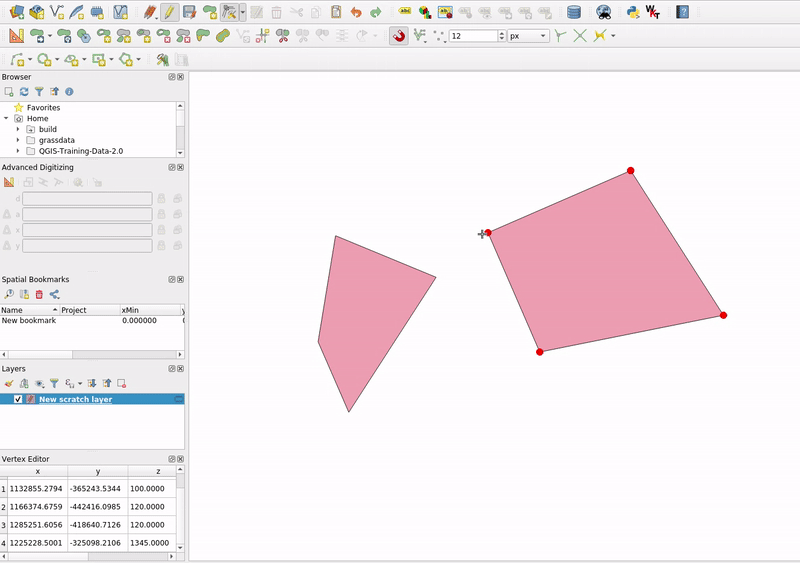The image size is (800, 563).
Task: Click the Move Feature tool icon
Action: (36, 35)
